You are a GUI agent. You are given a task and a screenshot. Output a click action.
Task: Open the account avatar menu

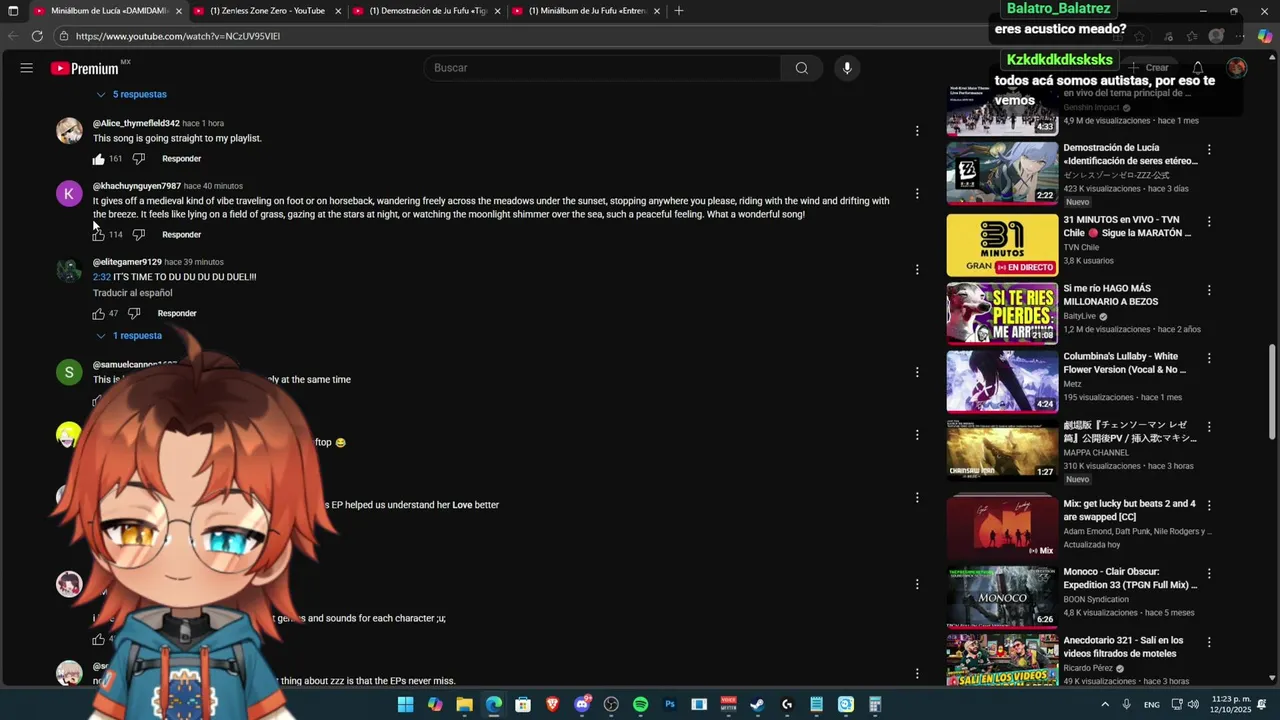pyautogui.click(x=1237, y=68)
